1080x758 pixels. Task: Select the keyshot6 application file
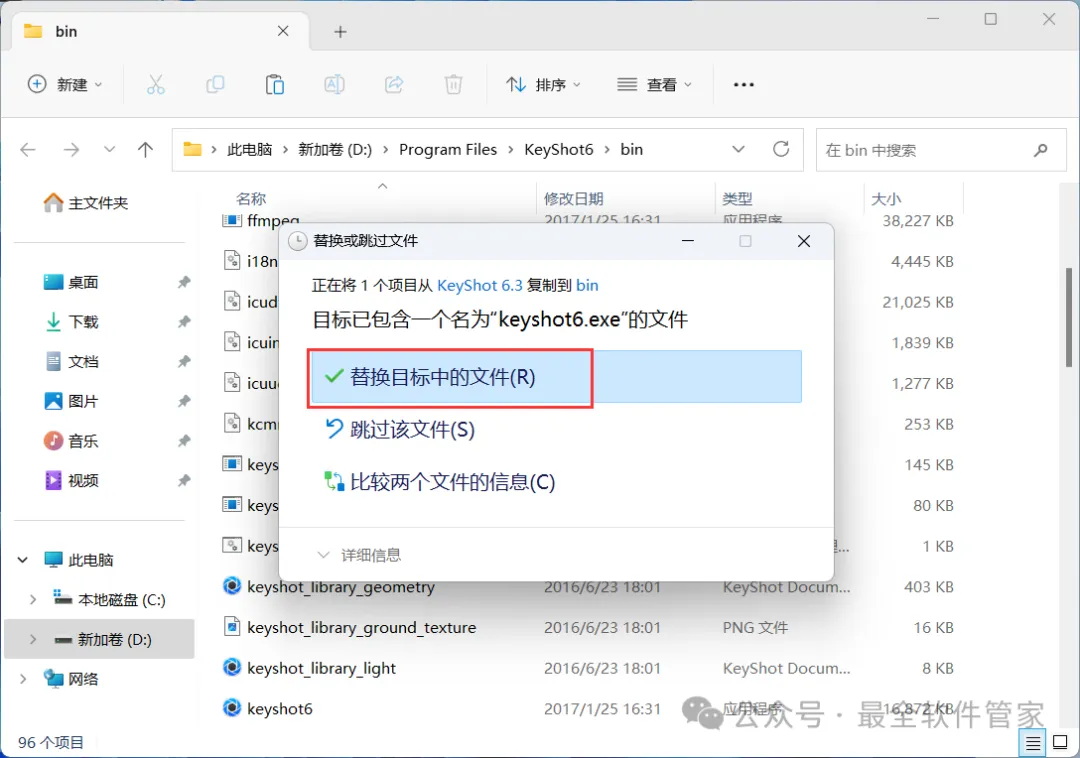[280, 708]
